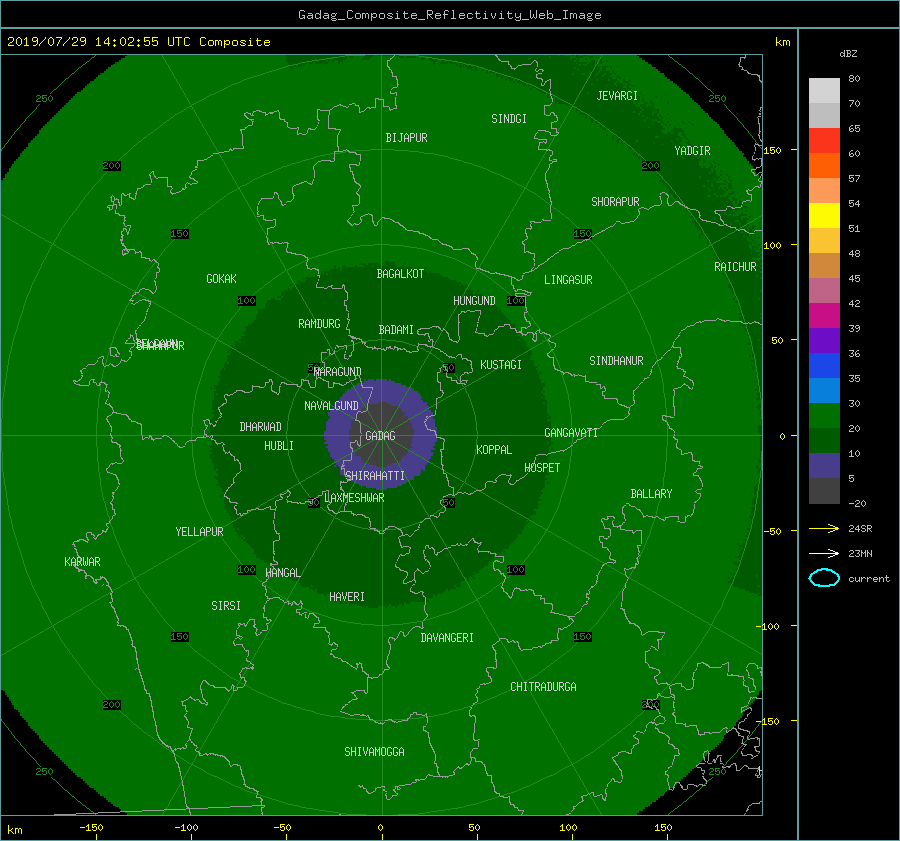The image size is (900, 841).
Task: Click the KUSTAGI town label
Action: click(501, 365)
